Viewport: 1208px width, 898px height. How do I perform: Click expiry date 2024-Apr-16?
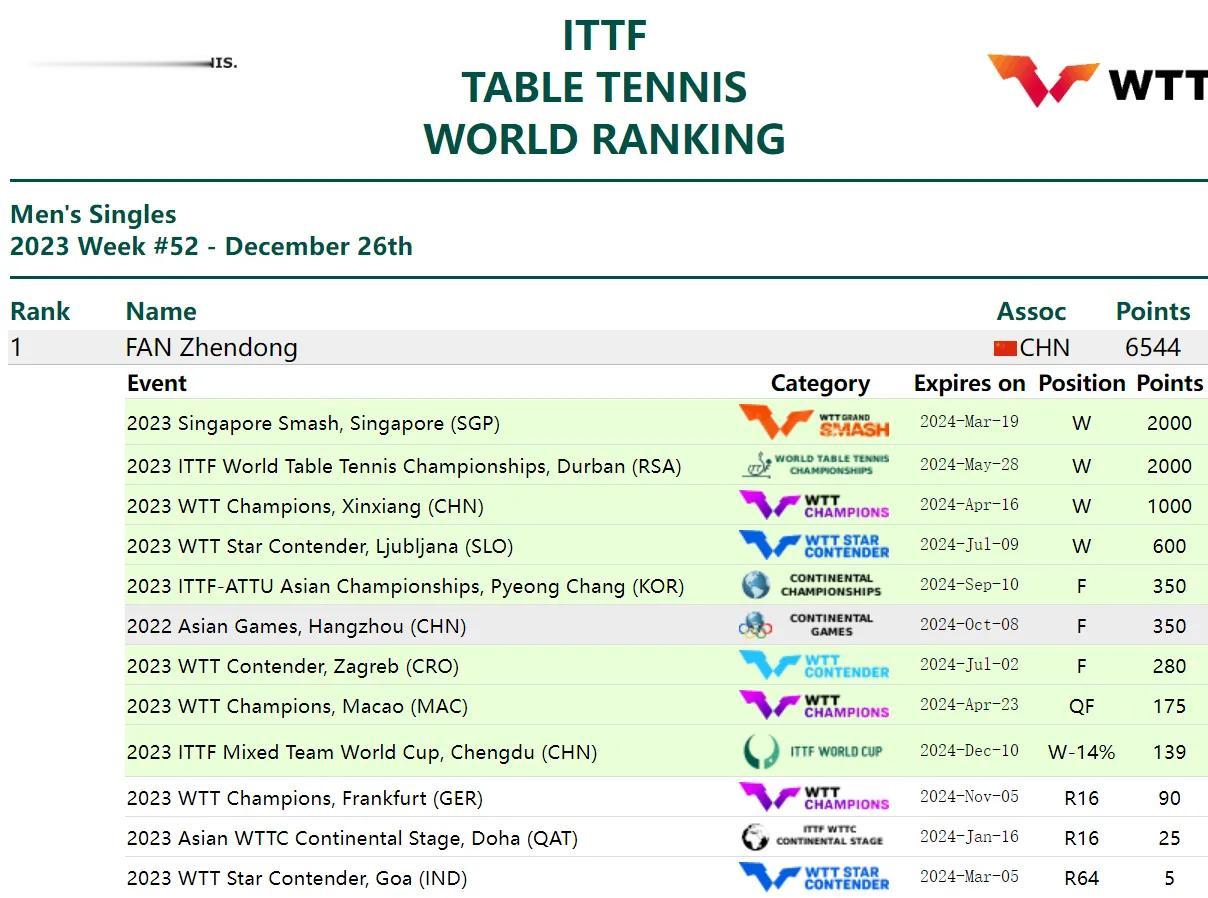[x=969, y=505]
